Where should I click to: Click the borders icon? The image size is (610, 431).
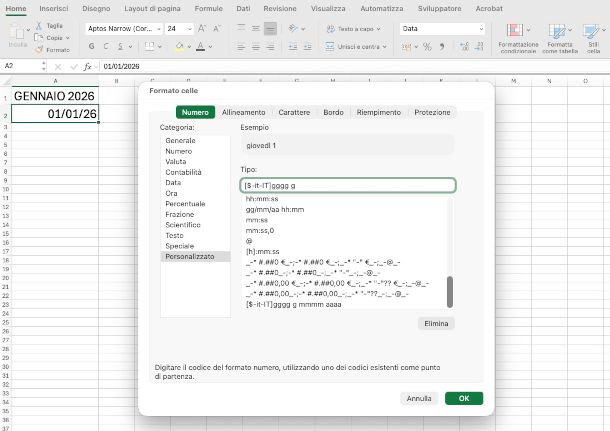click(149, 46)
